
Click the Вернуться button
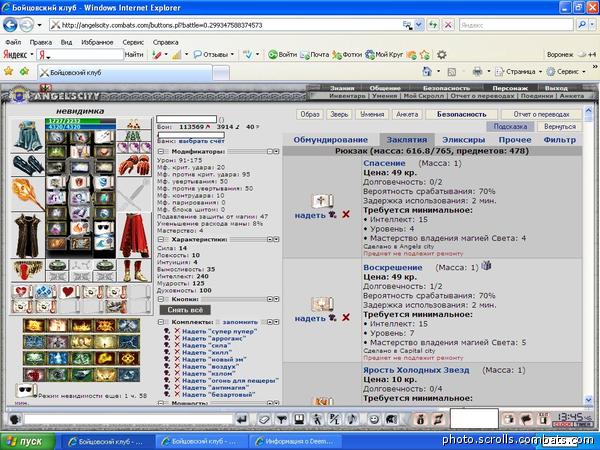[x=559, y=126]
